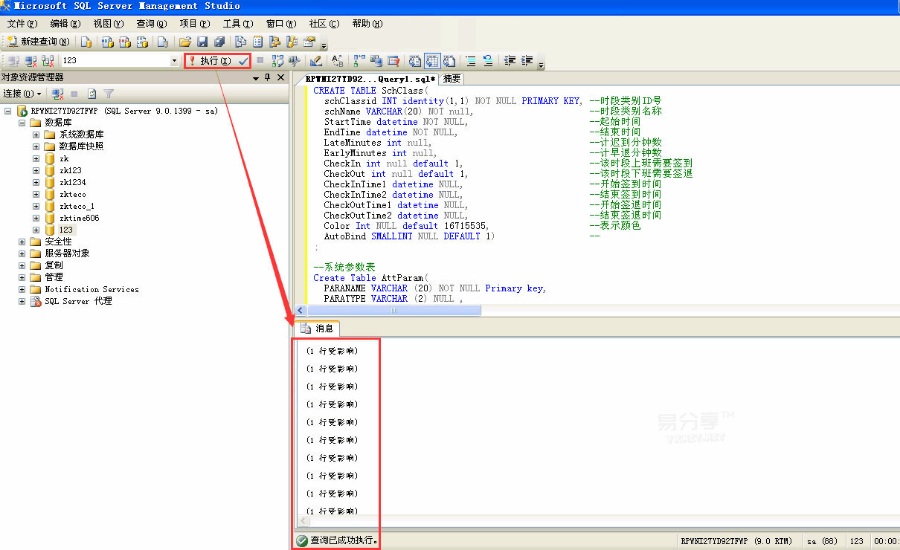Image resolution: width=900 pixels, height=550 pixels.
Task: Click the 查询已成功执行 status message
Action: pos(344,540)
